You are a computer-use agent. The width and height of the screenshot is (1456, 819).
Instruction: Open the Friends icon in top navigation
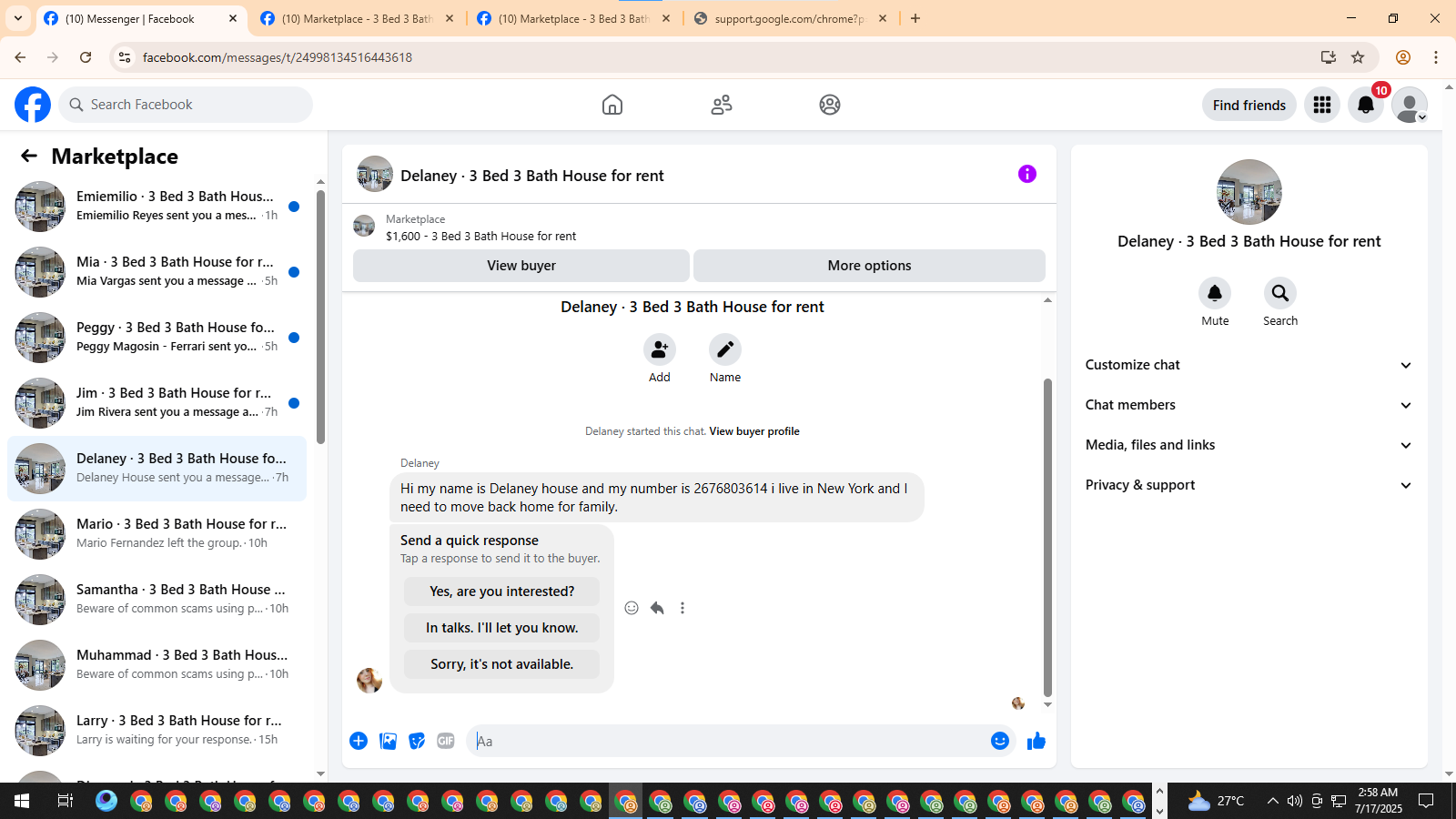[722, 105]
